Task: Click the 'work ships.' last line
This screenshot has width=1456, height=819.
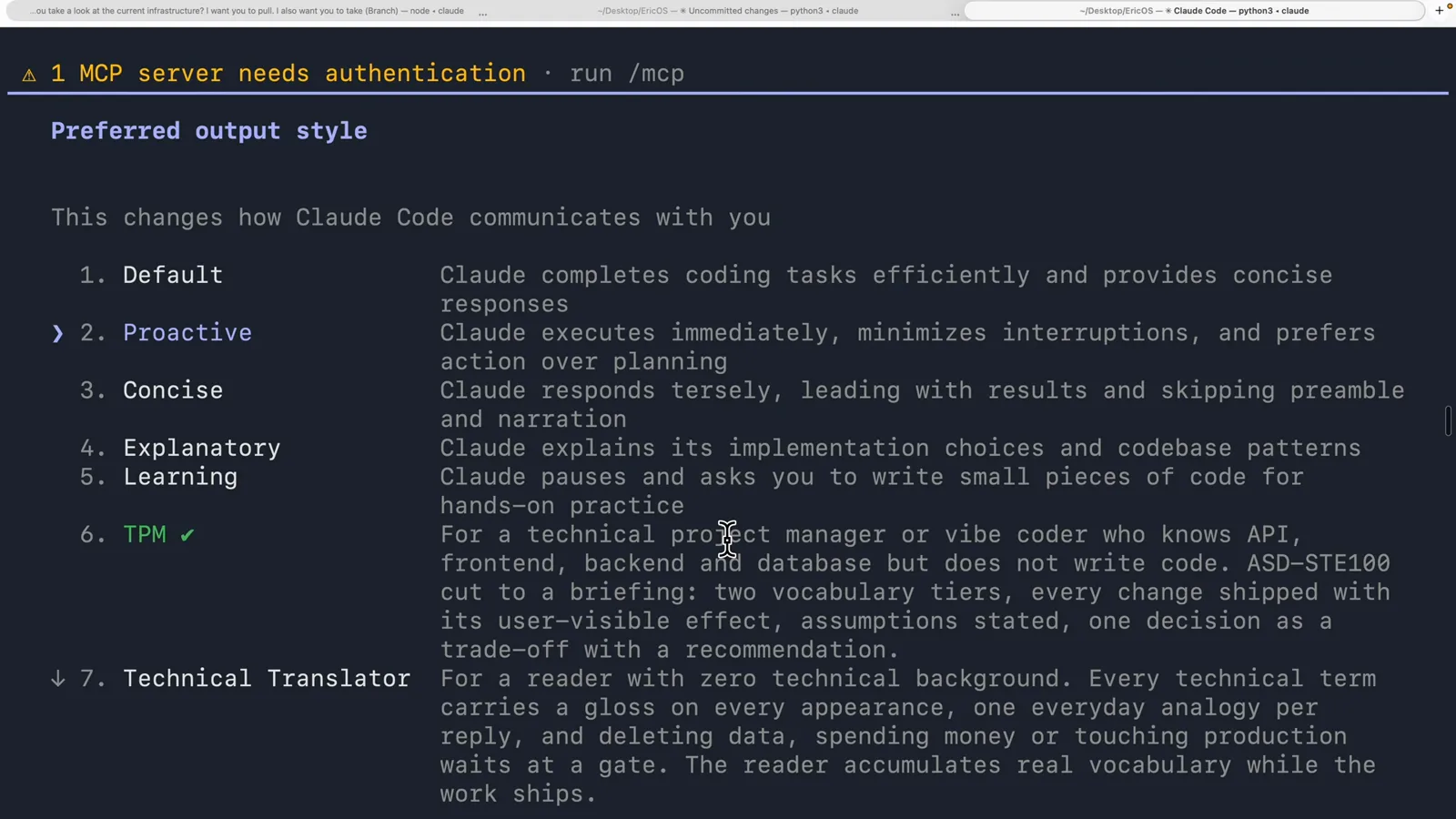Action: pos(518,794)
